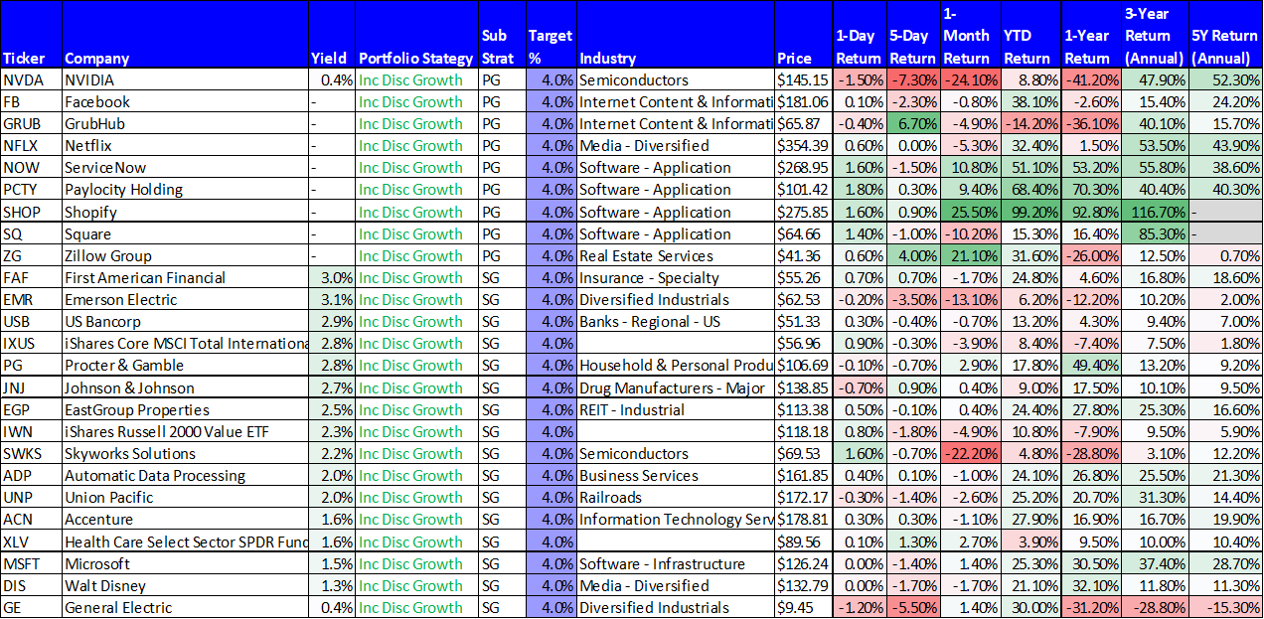This screenshot has height=619, width=1264.
Task: Select Automatic Data Processing company cell
Action: coord(185,476)
